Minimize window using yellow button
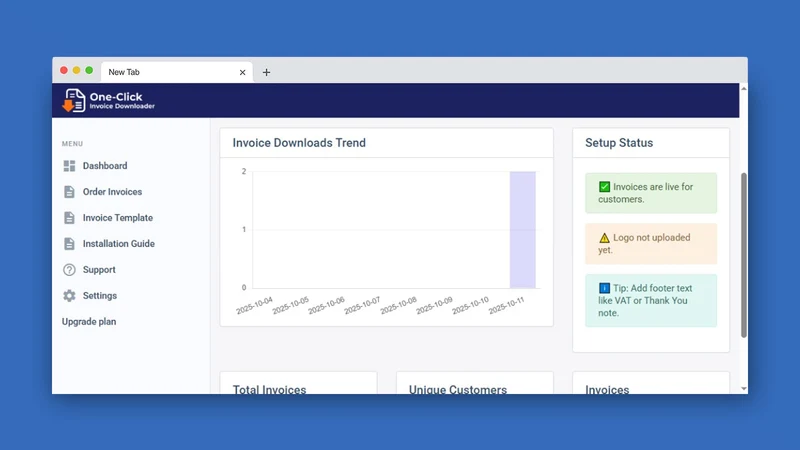This screenshot has height=450, width=800. tap(77, 70)
